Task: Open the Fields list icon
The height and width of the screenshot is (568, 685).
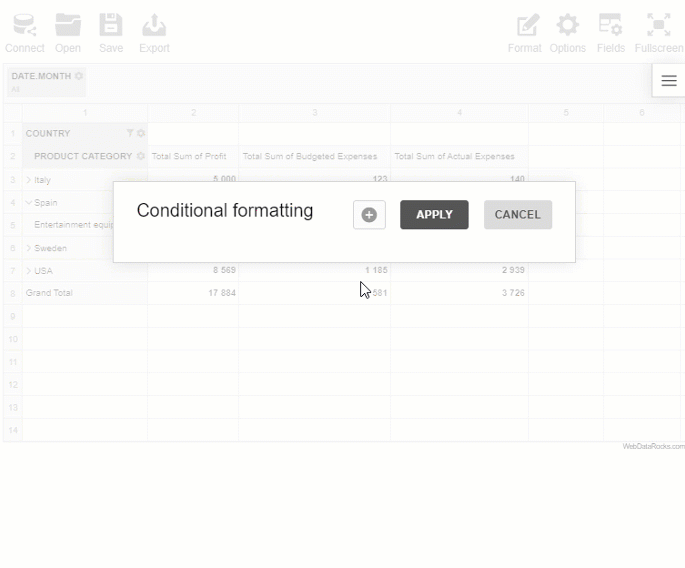Action: coord(611,33)
